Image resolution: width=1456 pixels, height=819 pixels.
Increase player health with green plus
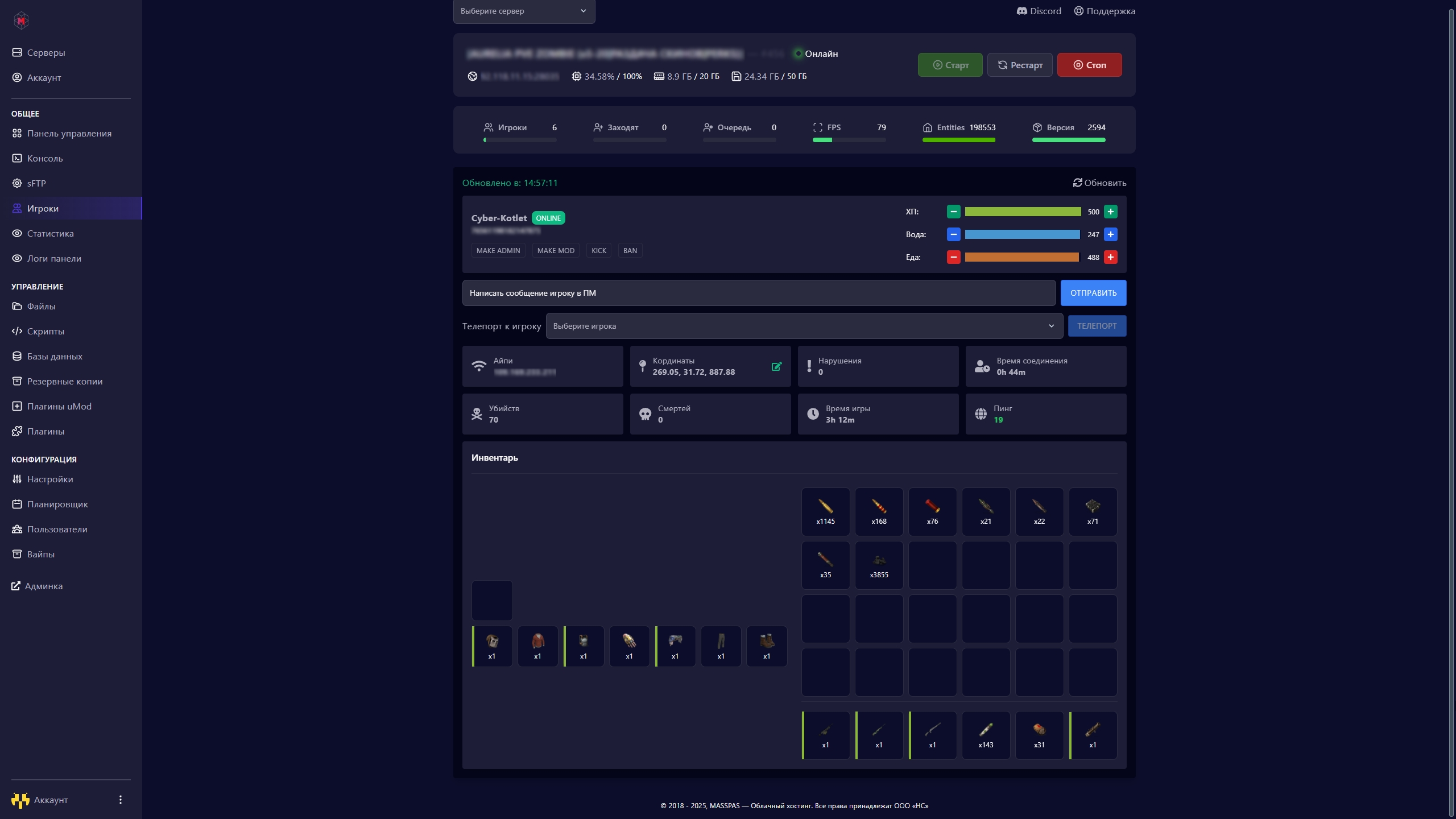coord(1110,212)
